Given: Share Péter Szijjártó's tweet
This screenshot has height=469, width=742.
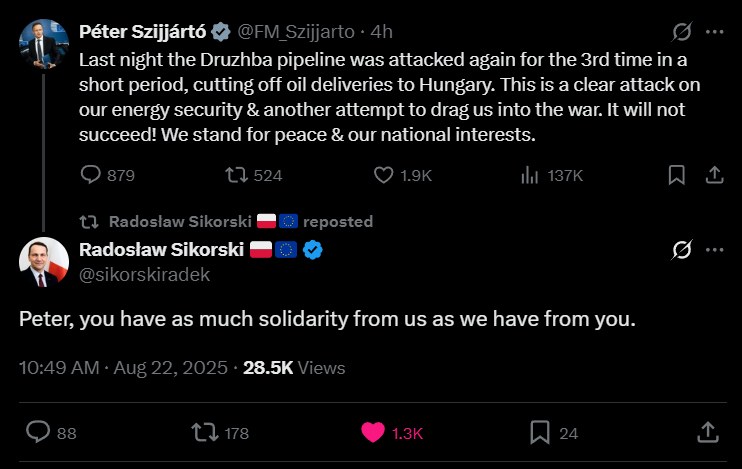Looking at the screenshot, I should [x=714, y=175].
